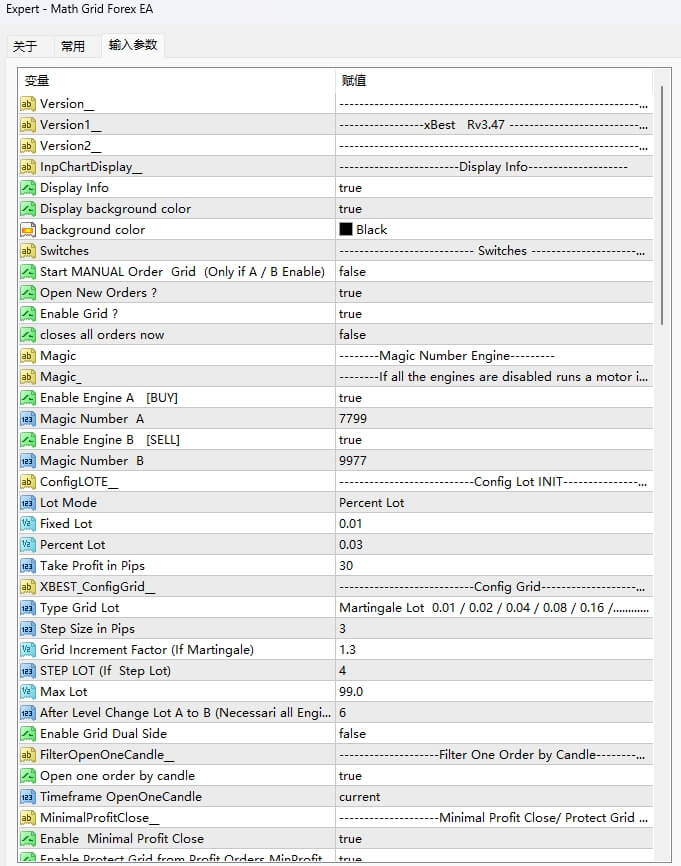Click the vertical scrollbar thumb
Screen dimensions: 681x866
[x=661, y=204]
